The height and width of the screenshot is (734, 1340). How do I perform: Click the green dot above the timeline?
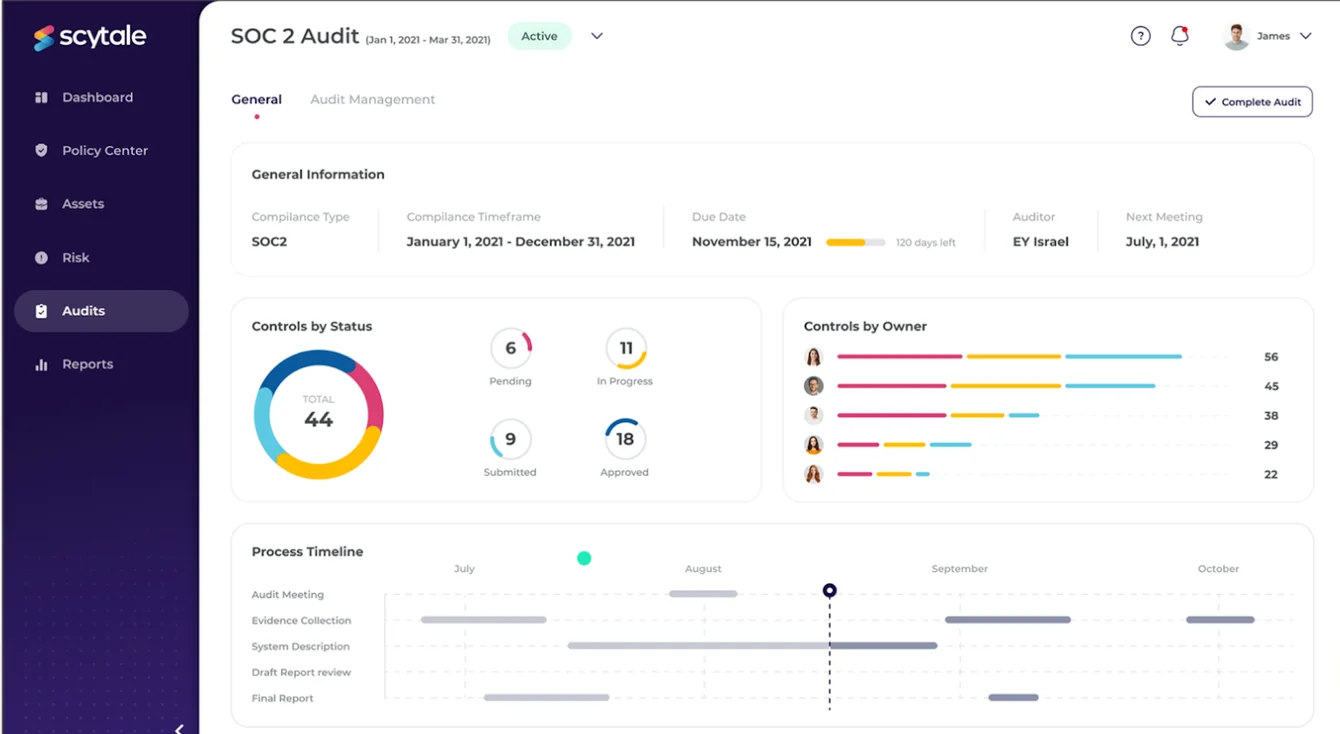tap(584, 558)
